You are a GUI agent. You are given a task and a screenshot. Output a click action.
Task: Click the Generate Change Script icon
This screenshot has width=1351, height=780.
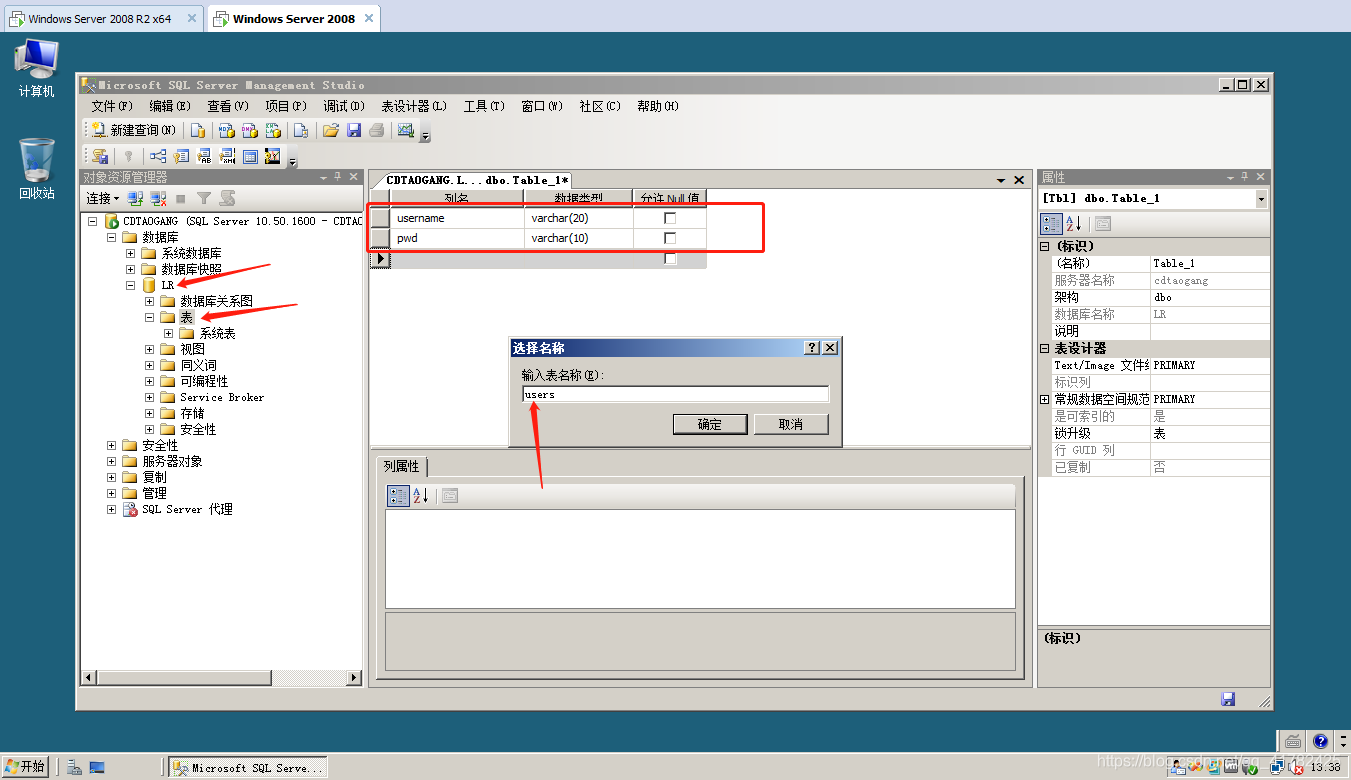[x=100, y=156]
